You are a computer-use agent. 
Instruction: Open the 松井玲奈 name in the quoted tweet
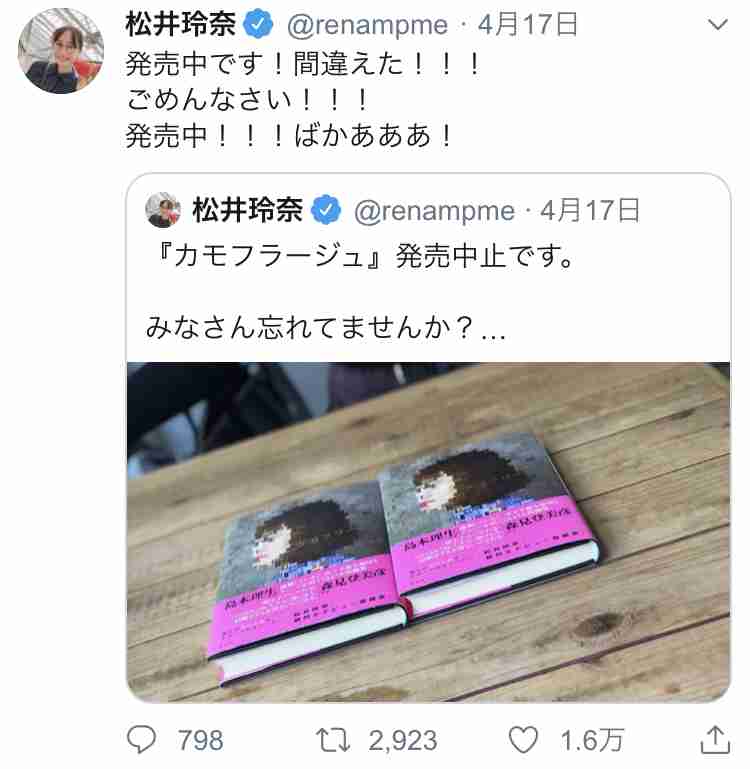(x=248, y=210)
